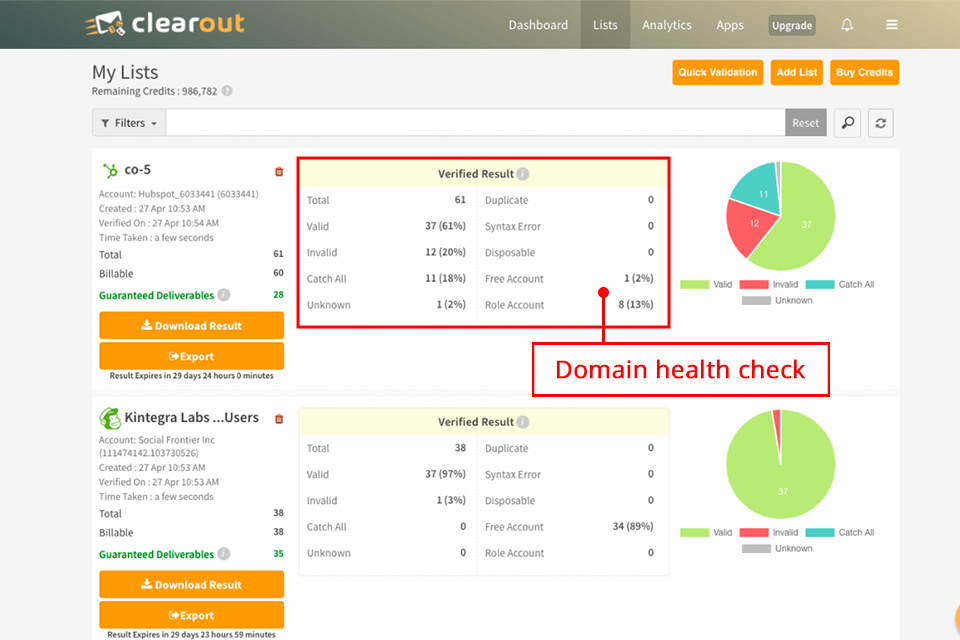Click the Upgrade button
The width and height of the screenshot is (960, 640).
792,25
